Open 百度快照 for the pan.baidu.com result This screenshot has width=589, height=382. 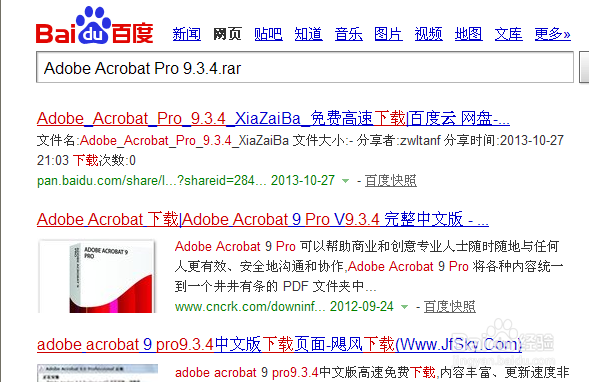(391, 181)
